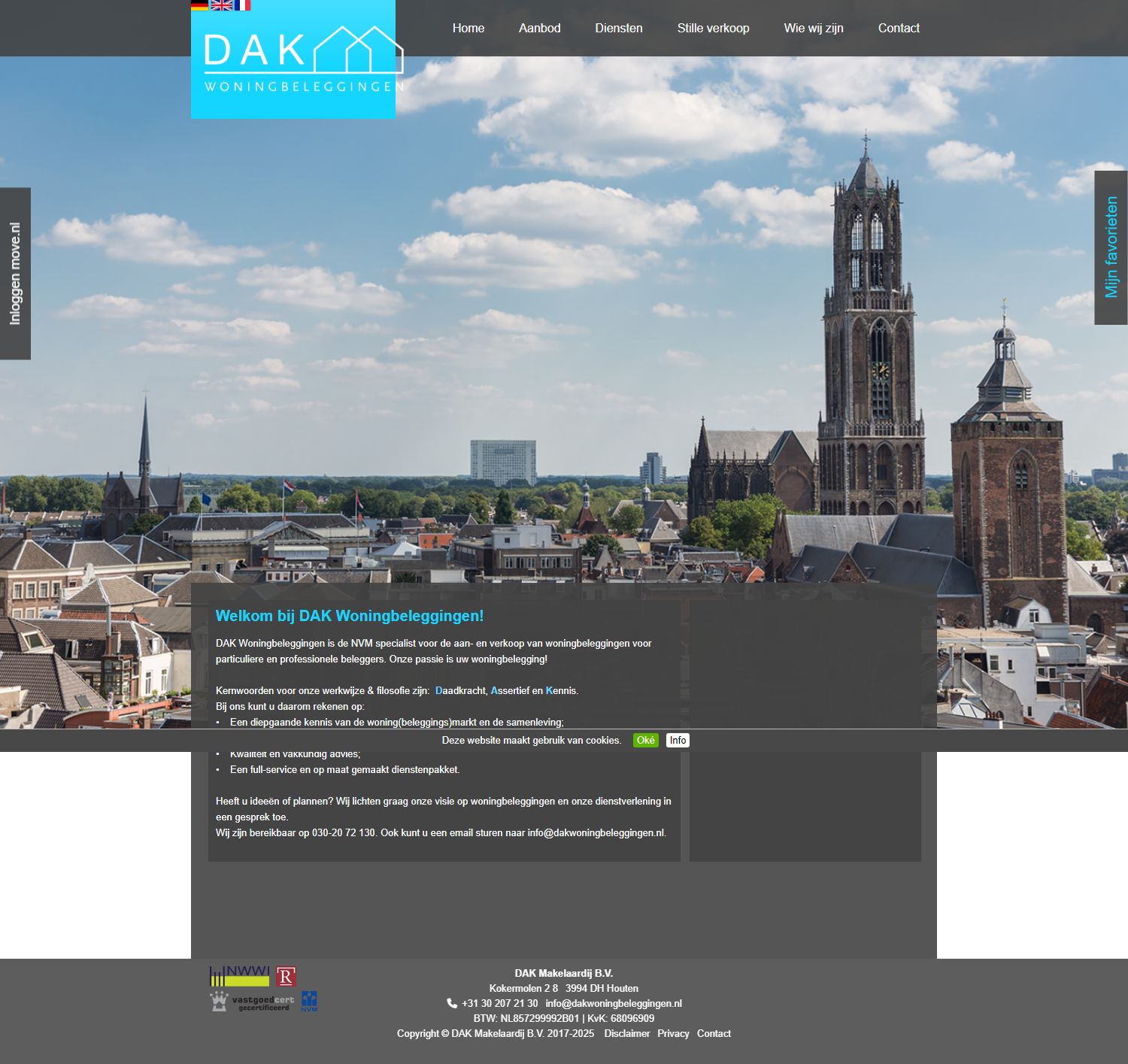This screenshot has height=1064, width=1128.
Task: Open the Disclaimer footer link
Action: (x=627, y=1033)
